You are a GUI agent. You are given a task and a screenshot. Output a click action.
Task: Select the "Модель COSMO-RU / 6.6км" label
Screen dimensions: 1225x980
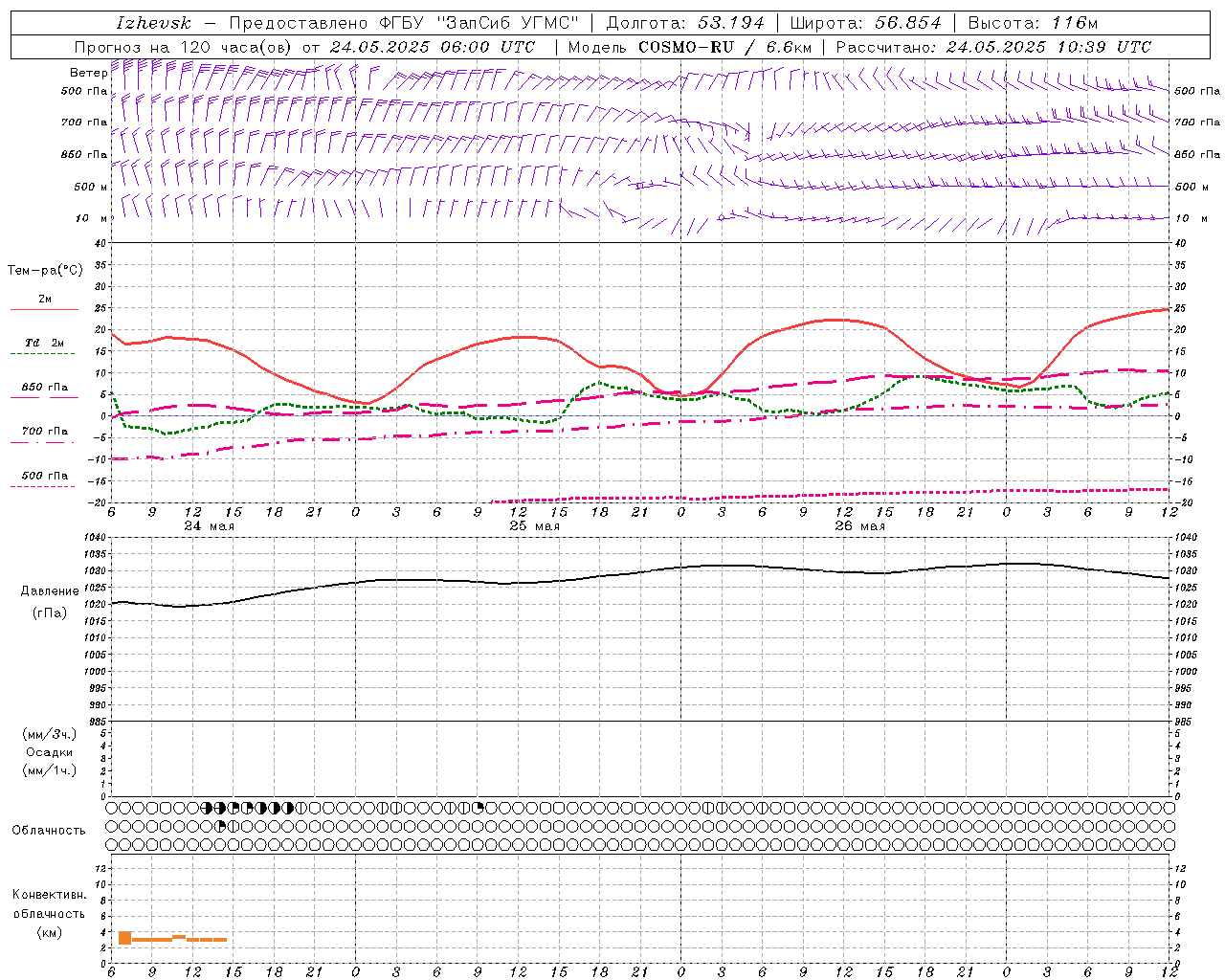(x=690, y=47)
